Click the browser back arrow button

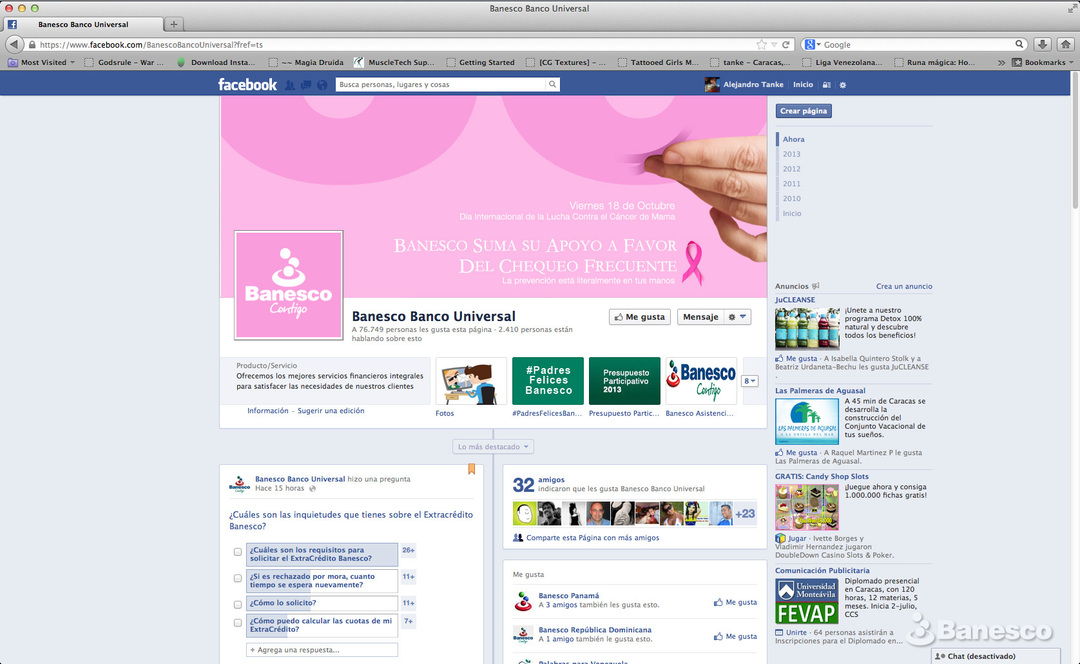tap(14, 45)
